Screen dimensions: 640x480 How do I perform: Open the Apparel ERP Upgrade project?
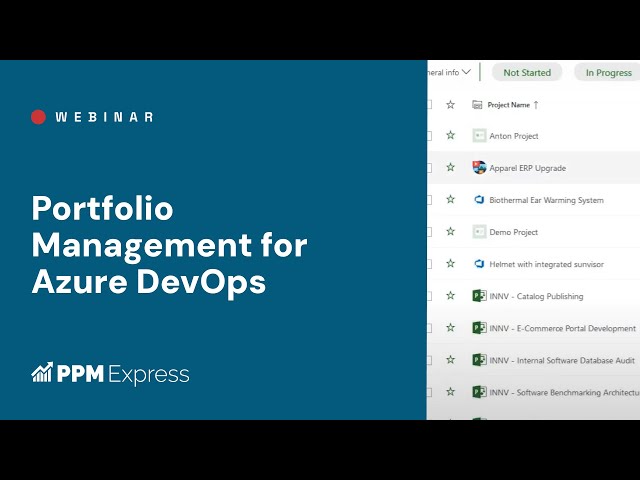click(527, 168)
